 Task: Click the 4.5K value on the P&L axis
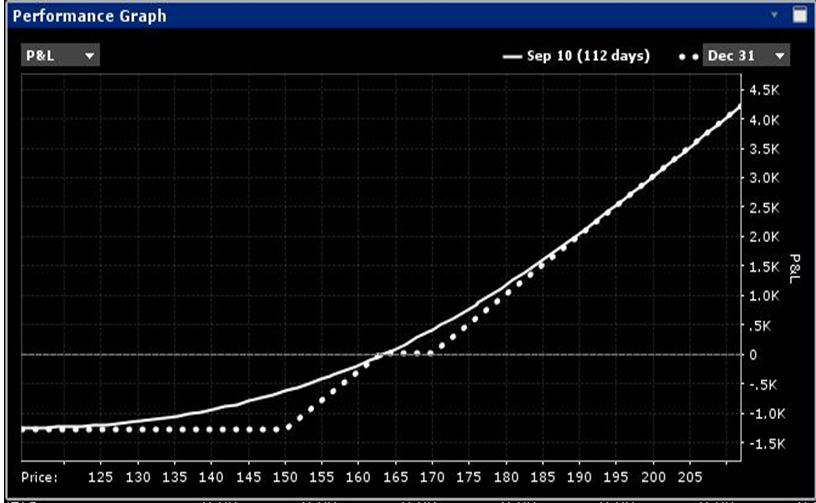coord(764,91)
